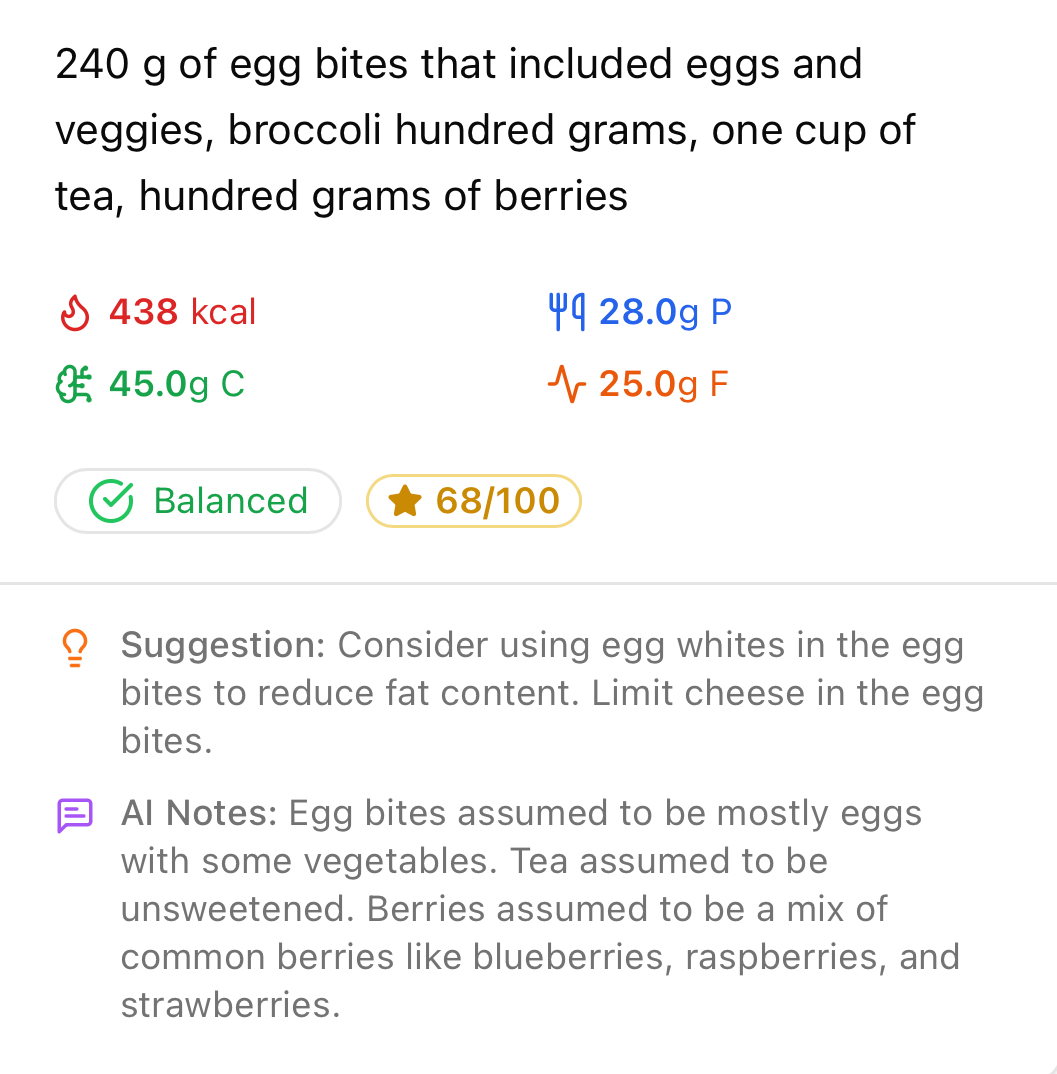1057x1074 pixels.
Task: Click the flame calories icon
Action: click(74, 312)
